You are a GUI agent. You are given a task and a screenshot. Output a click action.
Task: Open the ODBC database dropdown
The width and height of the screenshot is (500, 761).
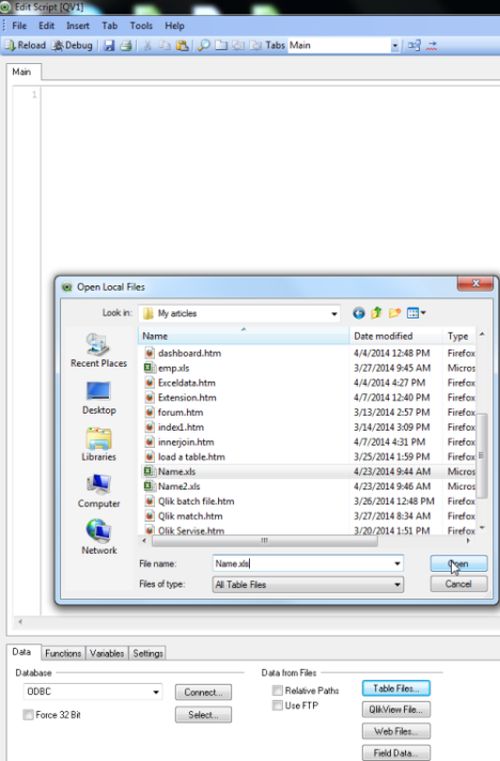(x=93, y=692)
